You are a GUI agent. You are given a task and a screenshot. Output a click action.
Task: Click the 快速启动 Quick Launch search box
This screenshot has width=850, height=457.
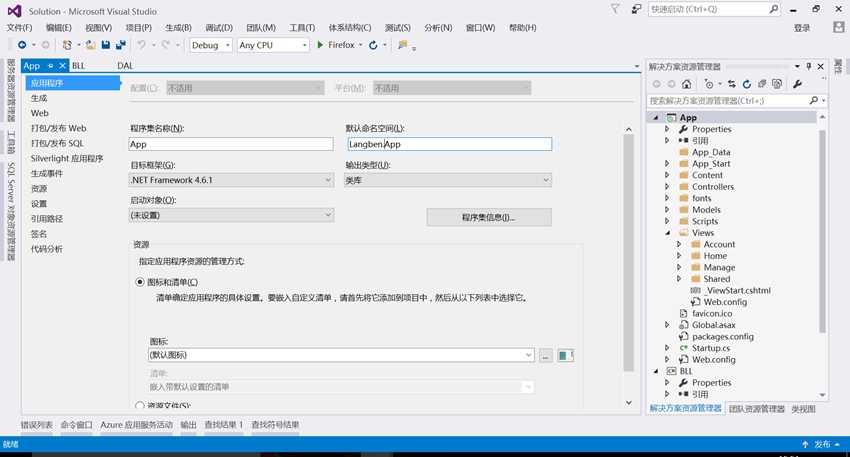714,9
